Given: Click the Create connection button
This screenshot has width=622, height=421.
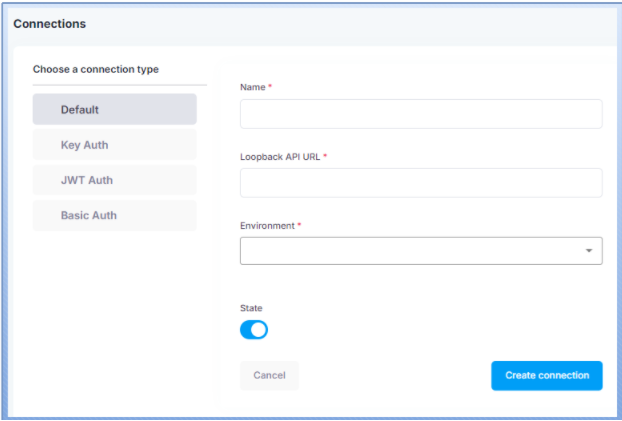Looking at the screenshot, I should pos(546,375).
